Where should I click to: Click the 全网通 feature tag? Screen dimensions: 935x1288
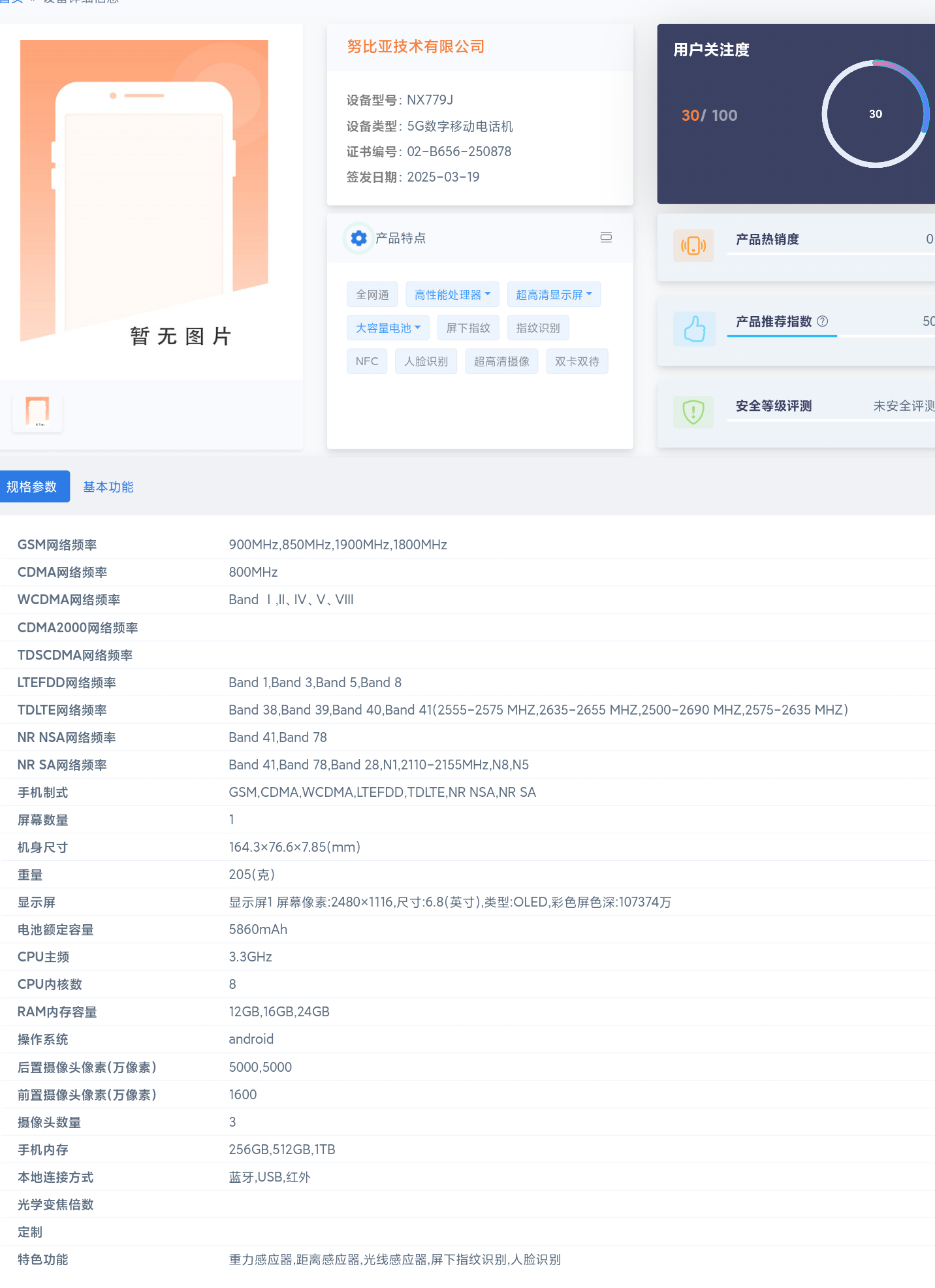coord(372,295)
